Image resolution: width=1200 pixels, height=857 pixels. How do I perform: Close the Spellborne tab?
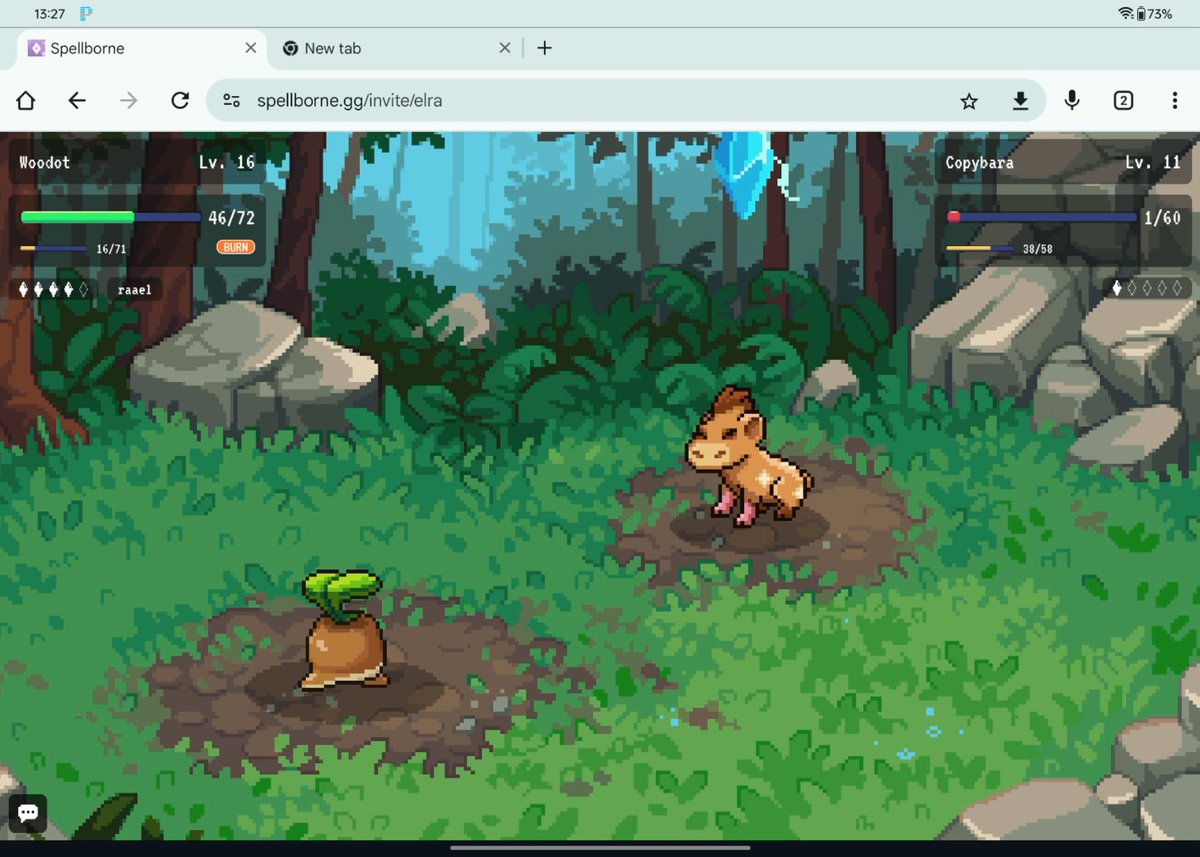point(251,48)
